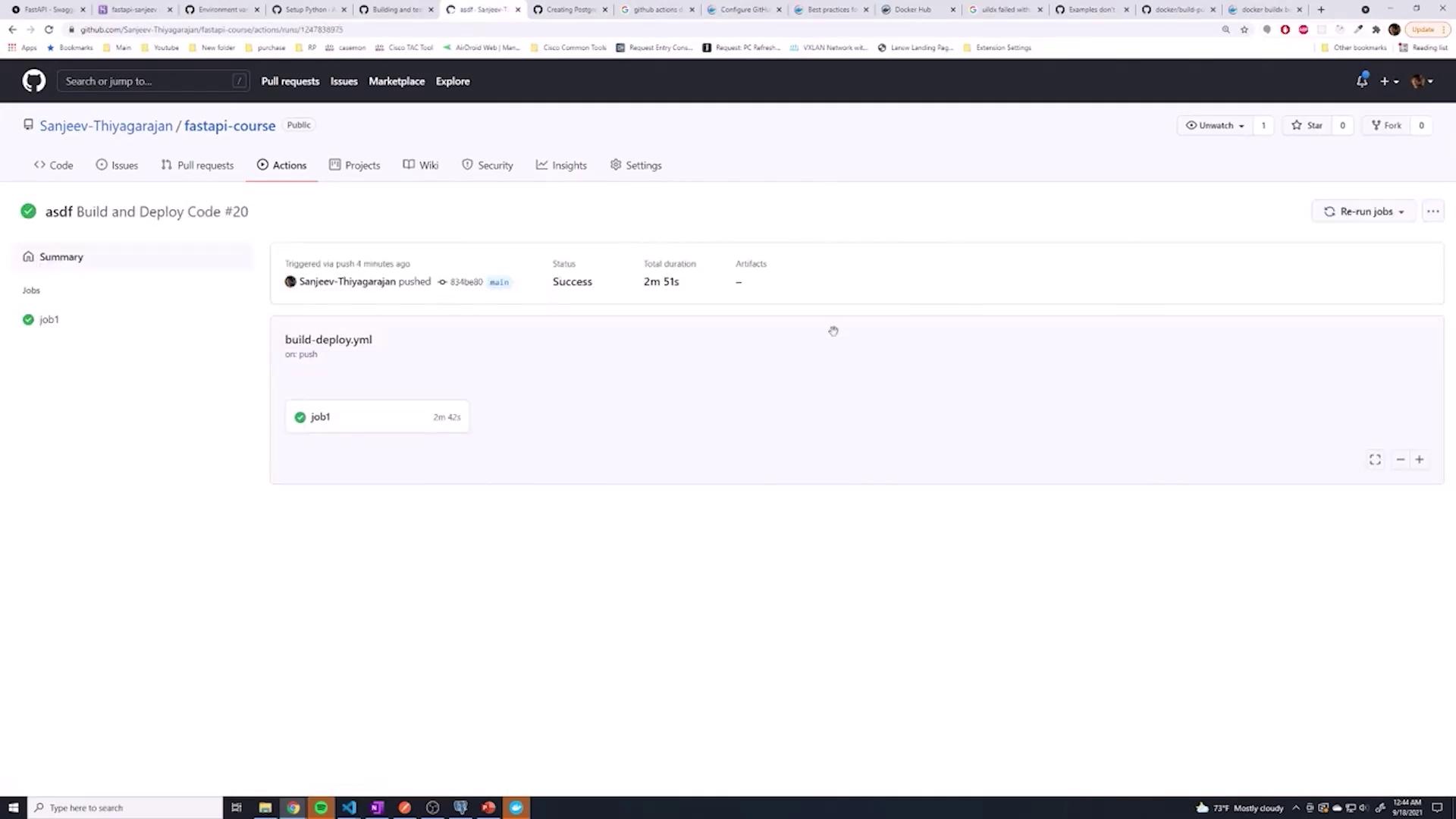Click the browser address bar

click(637, 30)
